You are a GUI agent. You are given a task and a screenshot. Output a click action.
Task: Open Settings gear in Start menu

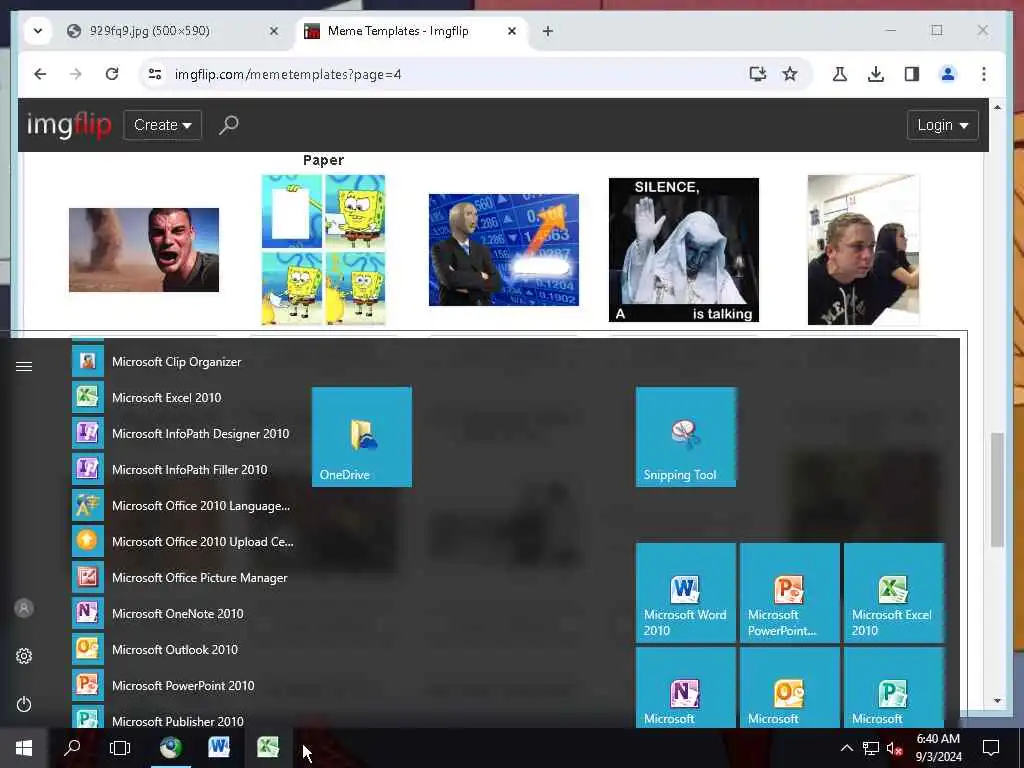pyautogui.click(x=24, y=656)
